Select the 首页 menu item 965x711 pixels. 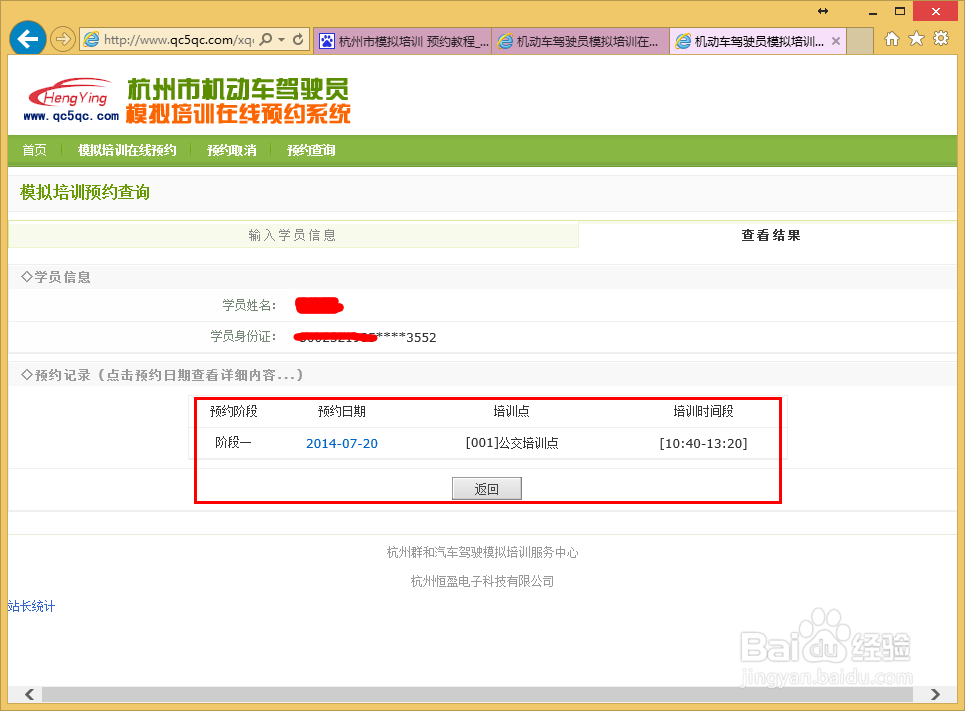[x=33, y=150]
